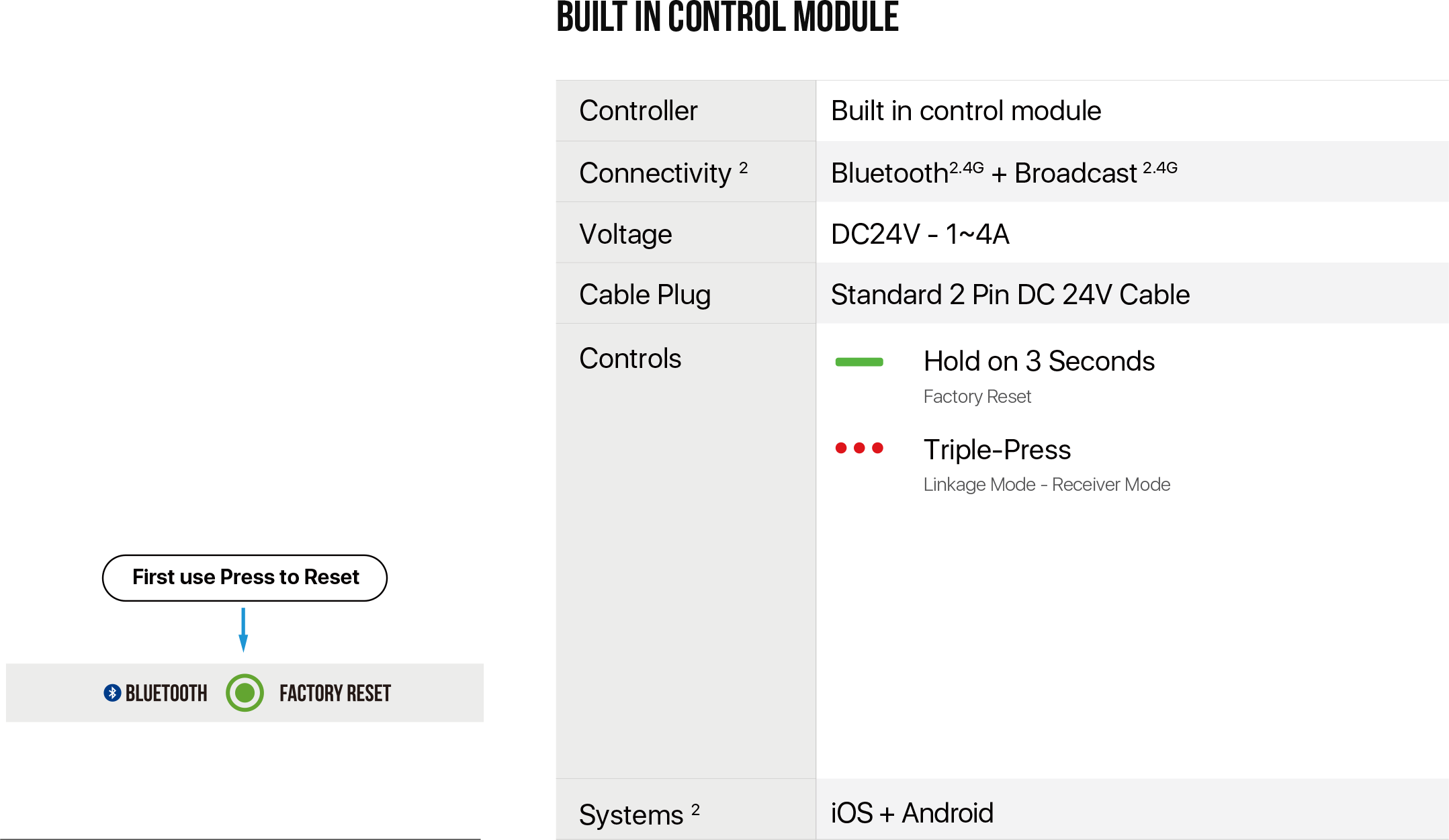Click the blue Bluetooth logo icon
The height and width of the screenshot is (840, 1449).
pos(112,693)
